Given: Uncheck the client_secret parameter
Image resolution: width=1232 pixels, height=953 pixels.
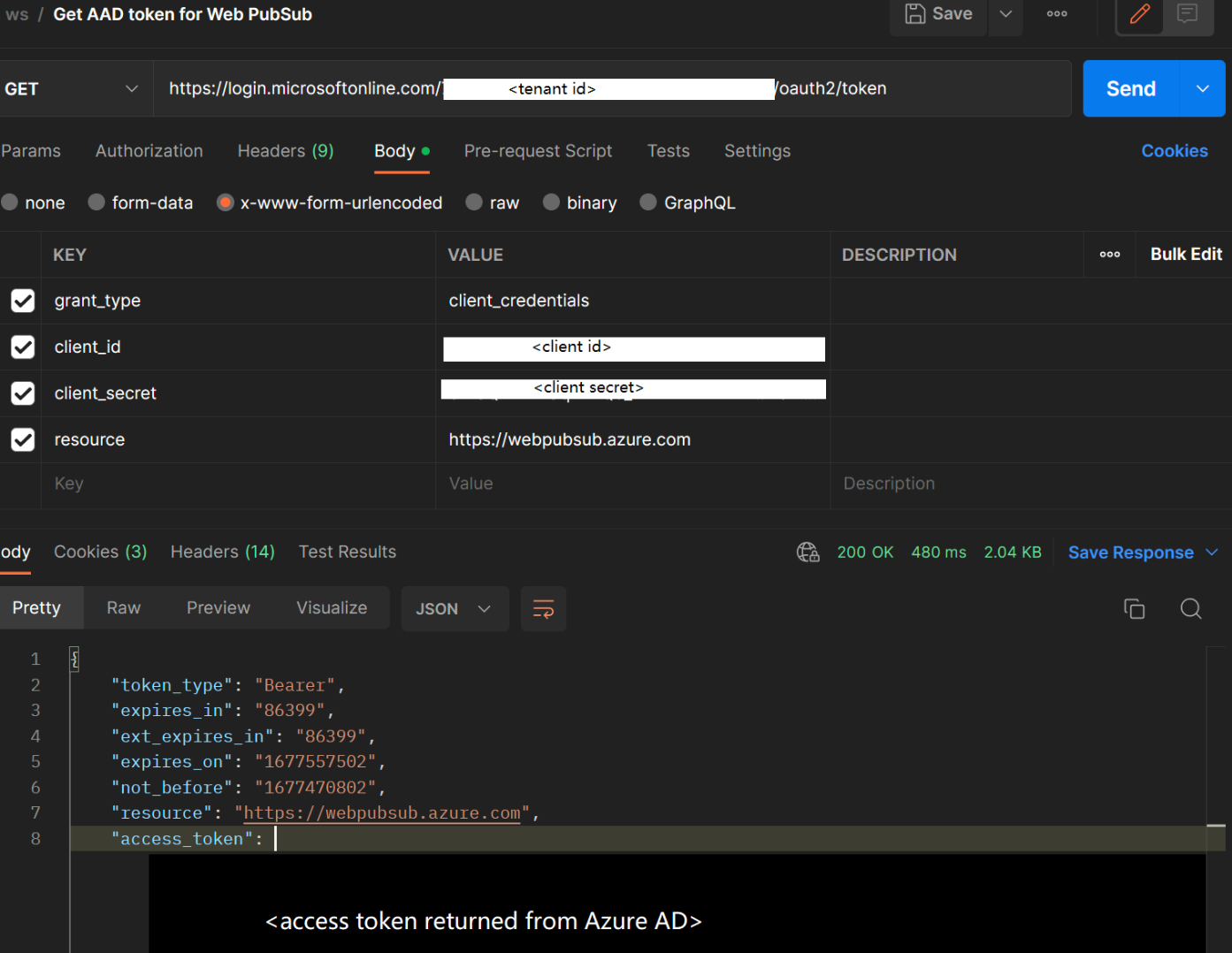Looking at the screenshot, I should (23, 393).
